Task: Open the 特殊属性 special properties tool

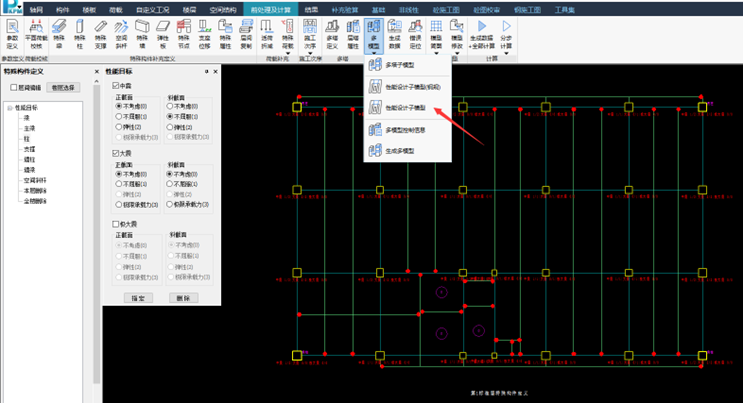Action: [226, 34]
